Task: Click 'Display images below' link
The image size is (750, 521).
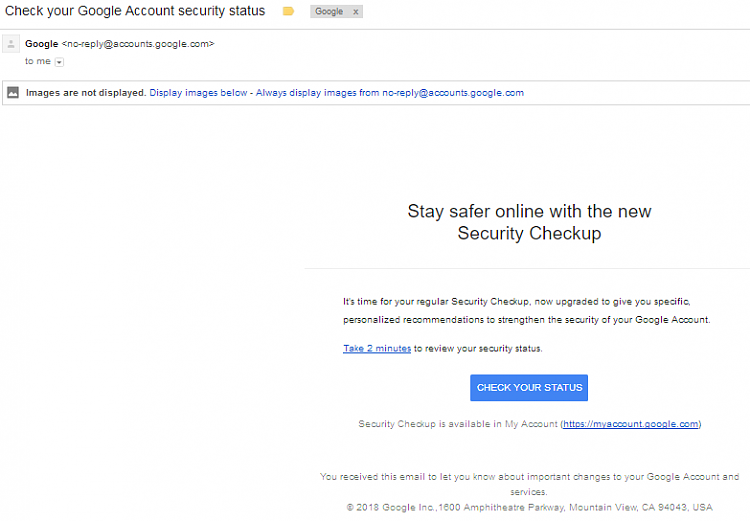Action: 198,93
